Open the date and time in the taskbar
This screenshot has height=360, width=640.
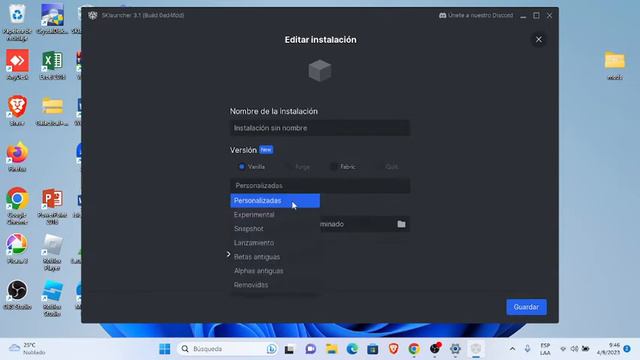[x=608, y=349]
